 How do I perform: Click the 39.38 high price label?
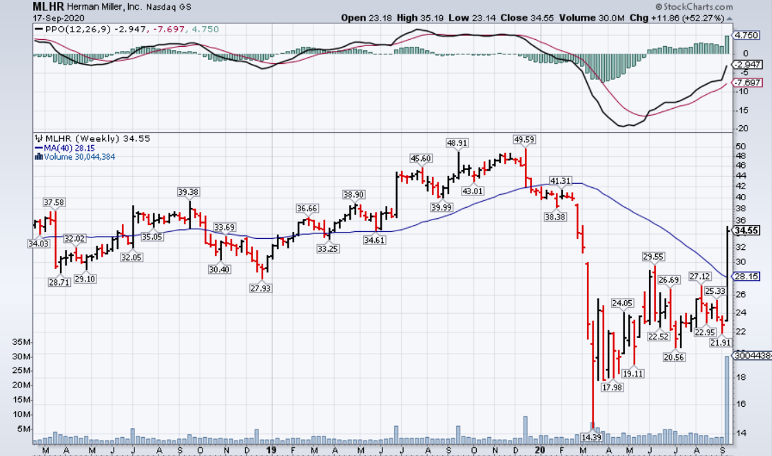189,192
